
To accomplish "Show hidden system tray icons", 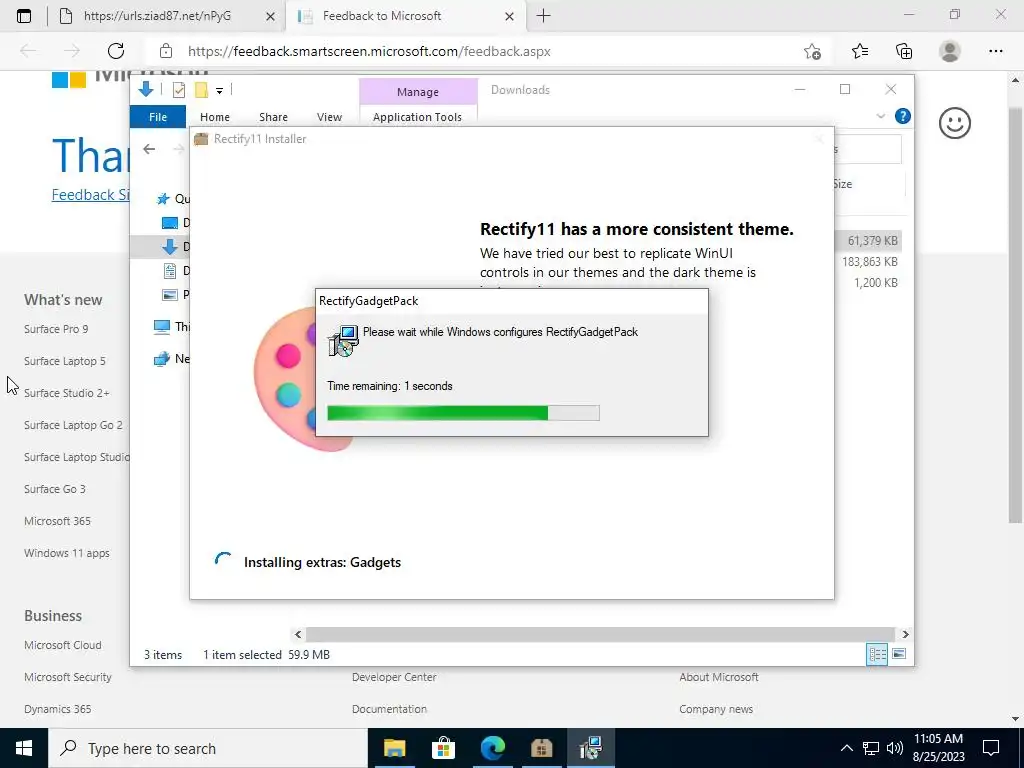I will pos(846,748).
